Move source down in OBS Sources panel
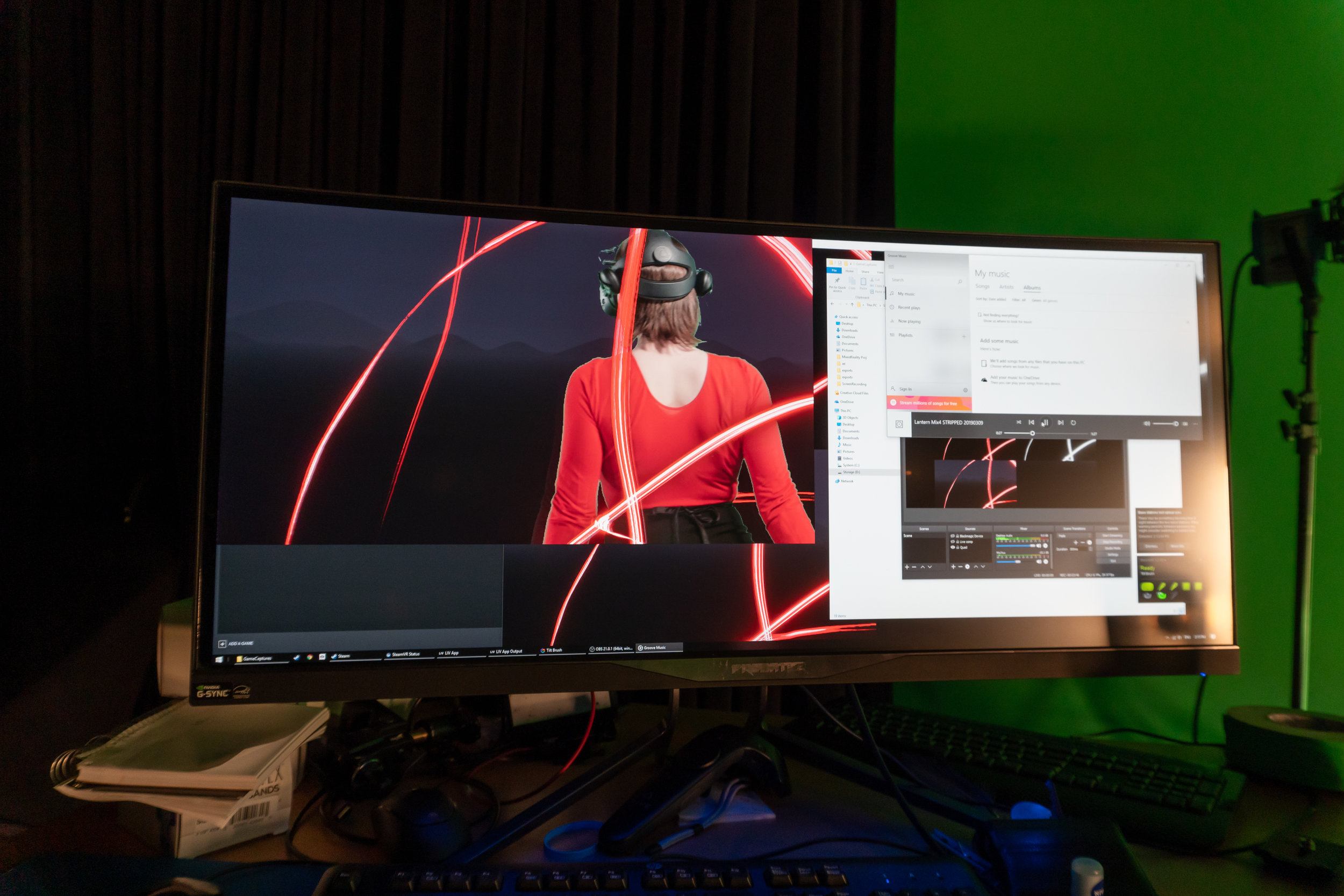 [983, 567]
